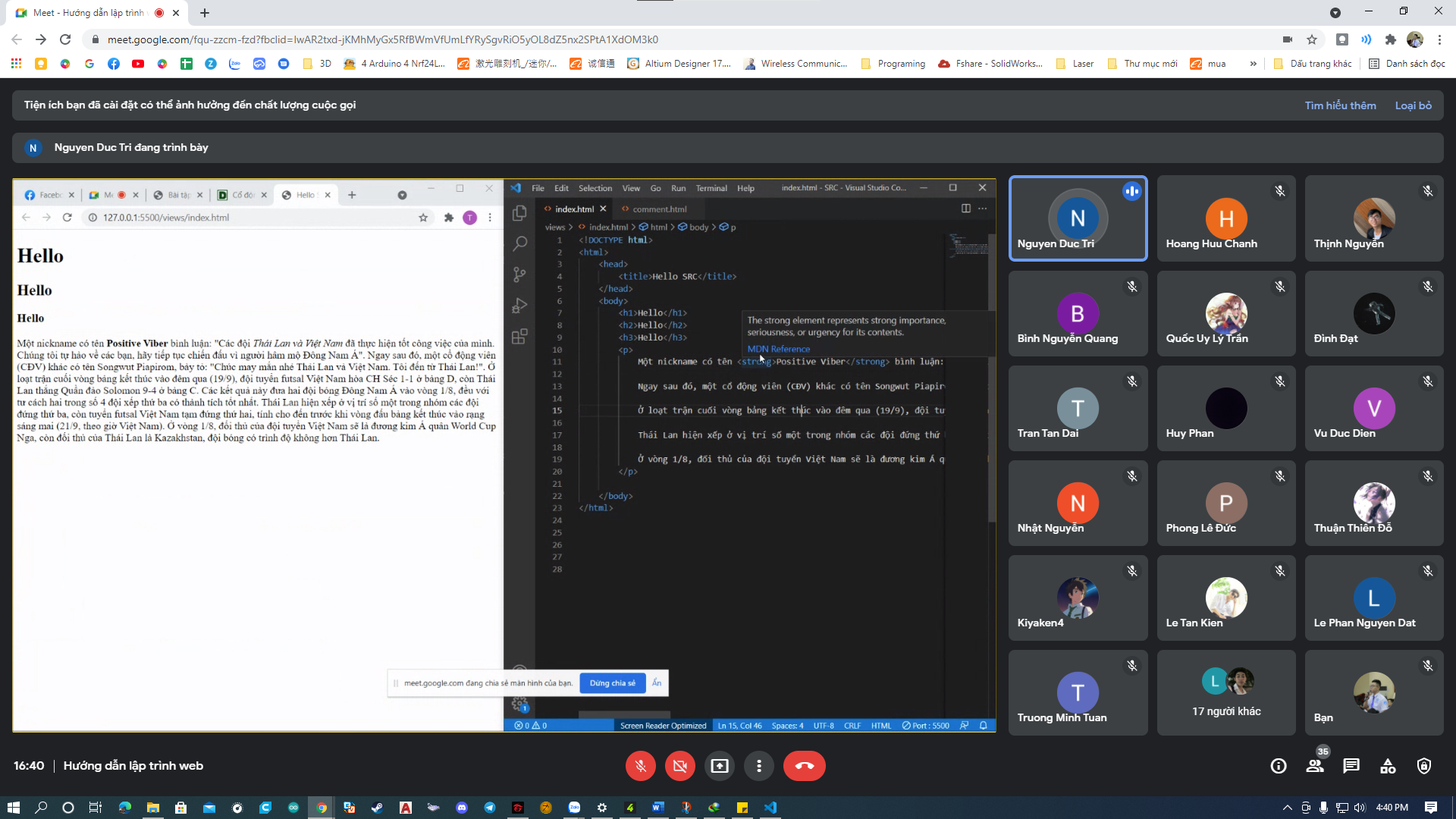Open camera permission indicator in address bar

pyautogui.click(x=1287, y=39)
